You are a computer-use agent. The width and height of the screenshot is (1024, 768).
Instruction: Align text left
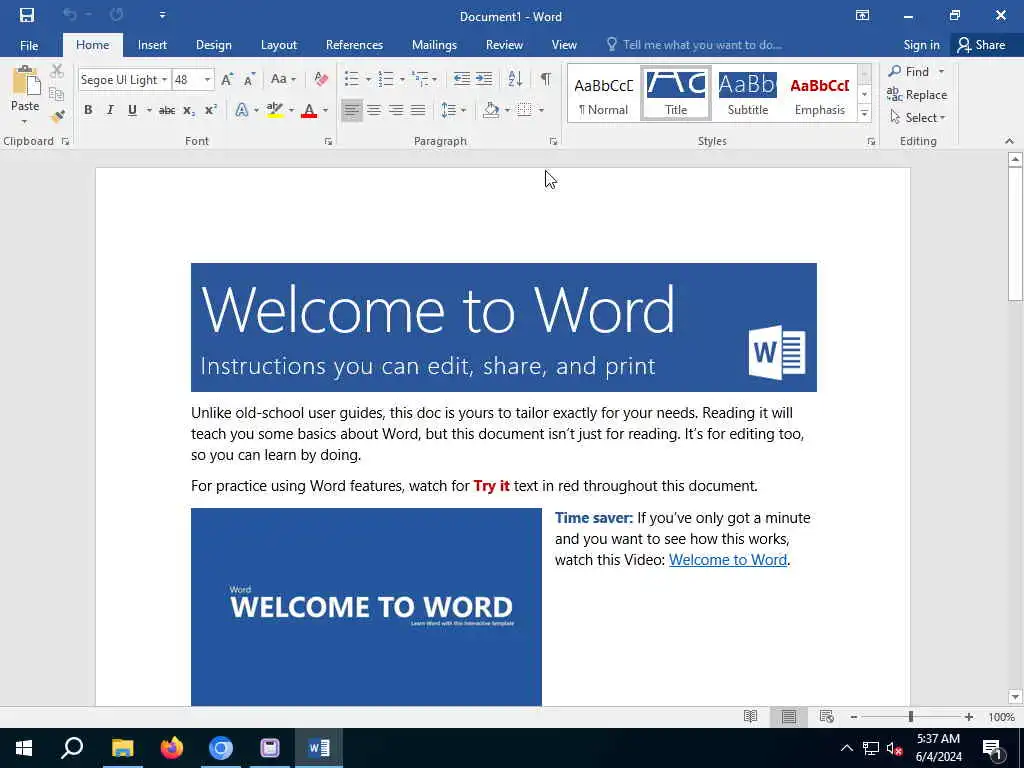click(352, 110)
